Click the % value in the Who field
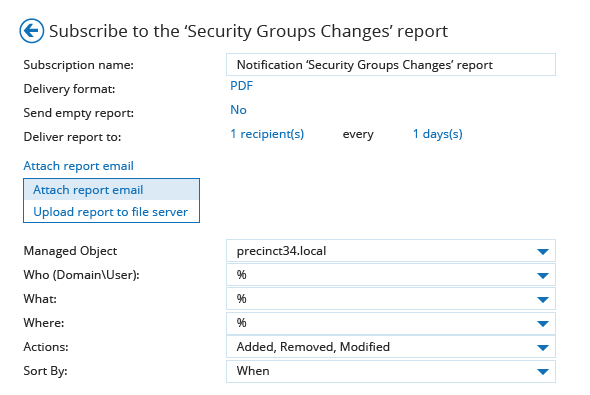Viewport: 590px width, 395px height. point(242,275)
